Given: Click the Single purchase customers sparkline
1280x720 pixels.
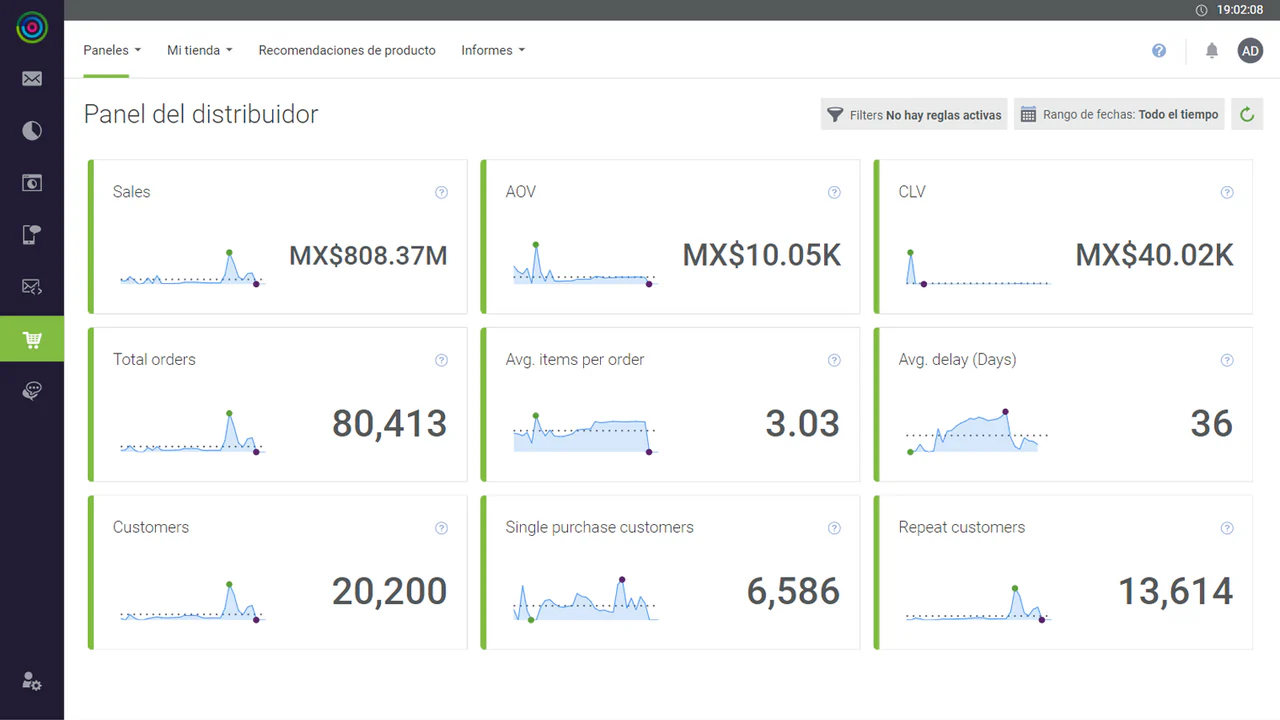Looking at the screenshot, I should [x=584, y=600].
